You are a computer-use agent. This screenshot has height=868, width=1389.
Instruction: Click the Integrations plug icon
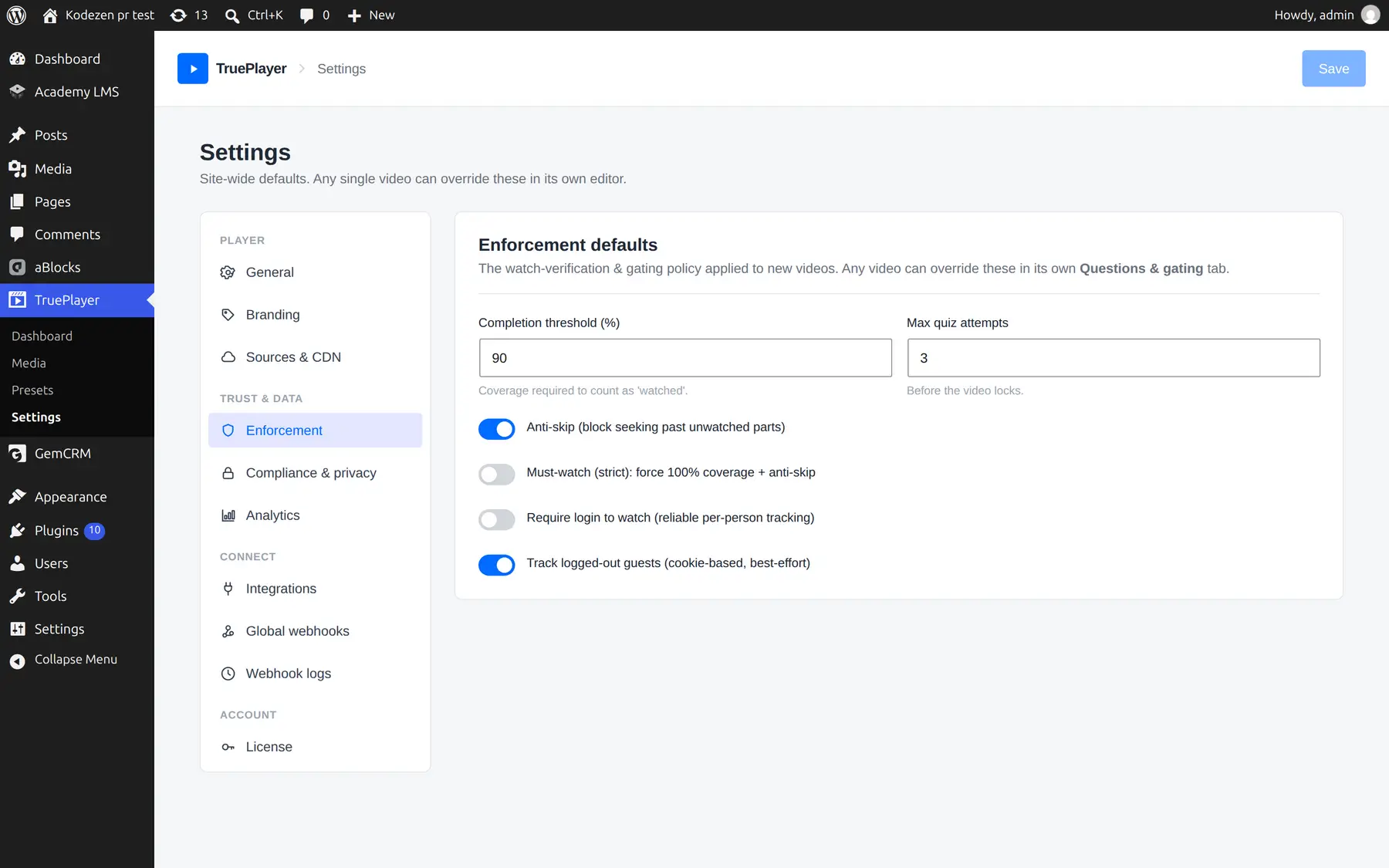(228, 589)
